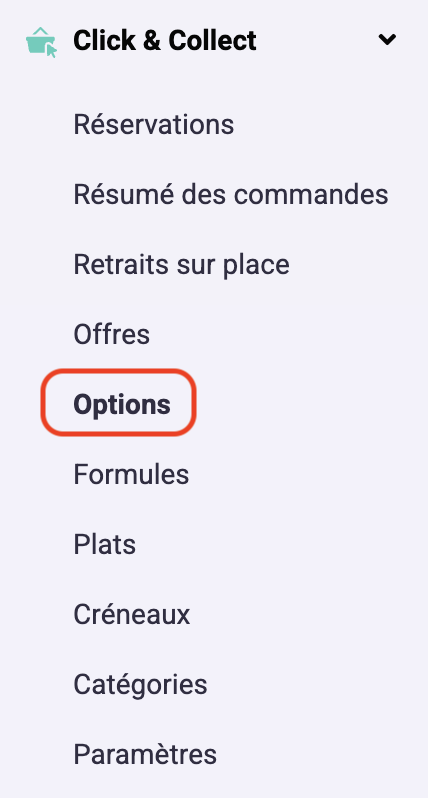Open the highlighted Options item

(x=122, y=405)
